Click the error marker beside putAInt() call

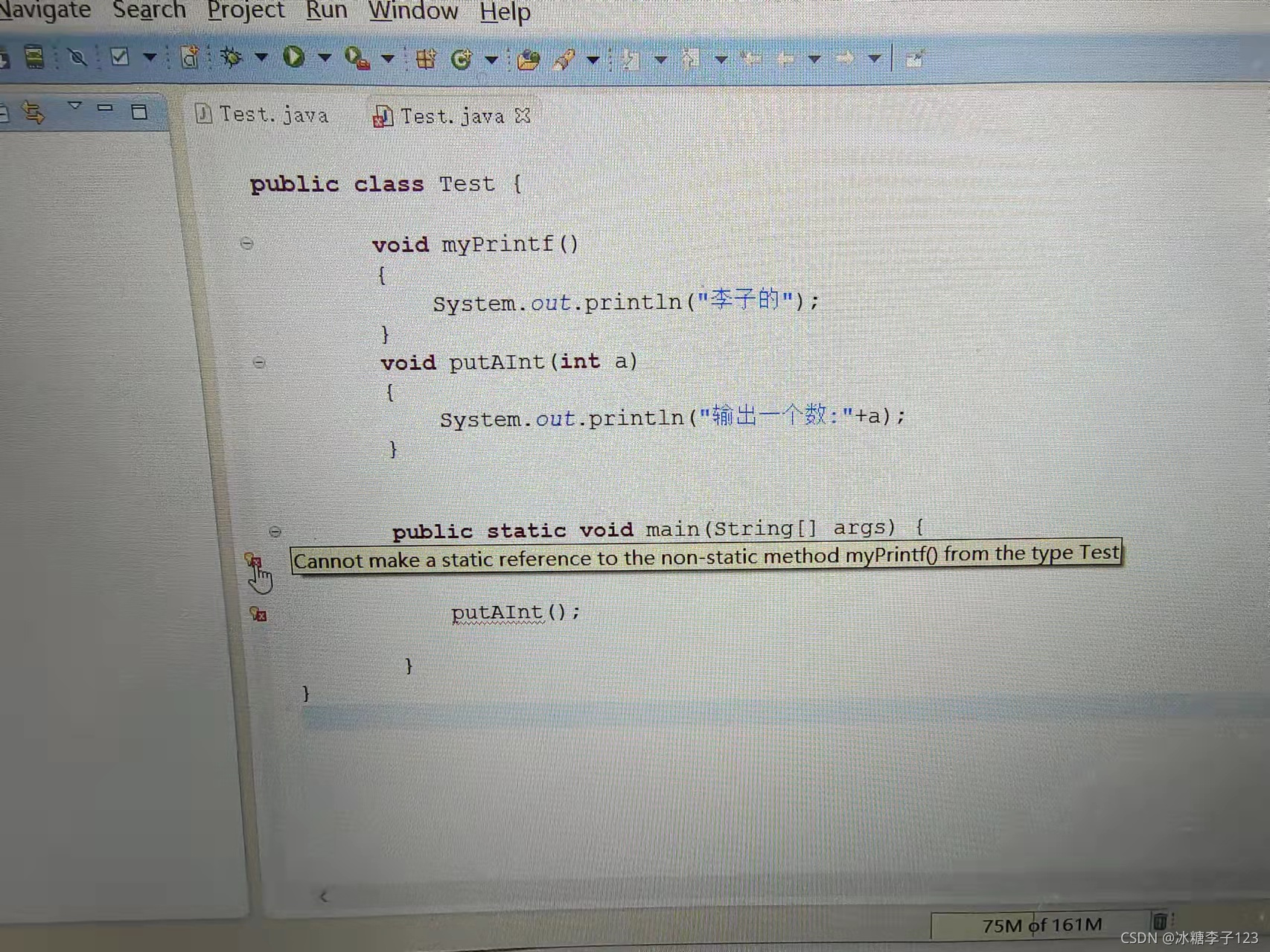point(258,614)
